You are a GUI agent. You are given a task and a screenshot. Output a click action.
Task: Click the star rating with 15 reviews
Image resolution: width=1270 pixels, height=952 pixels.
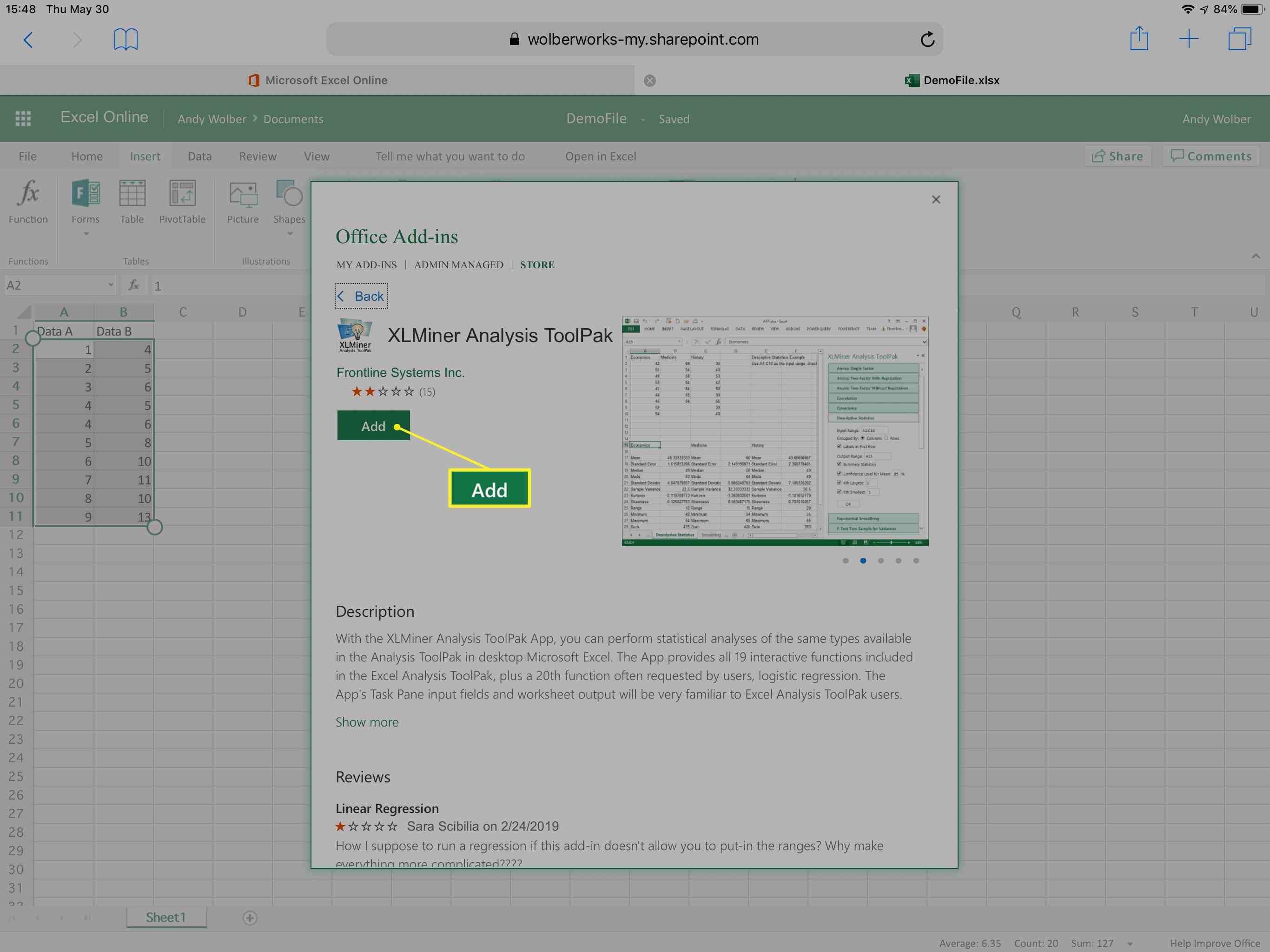pos(393,391)
